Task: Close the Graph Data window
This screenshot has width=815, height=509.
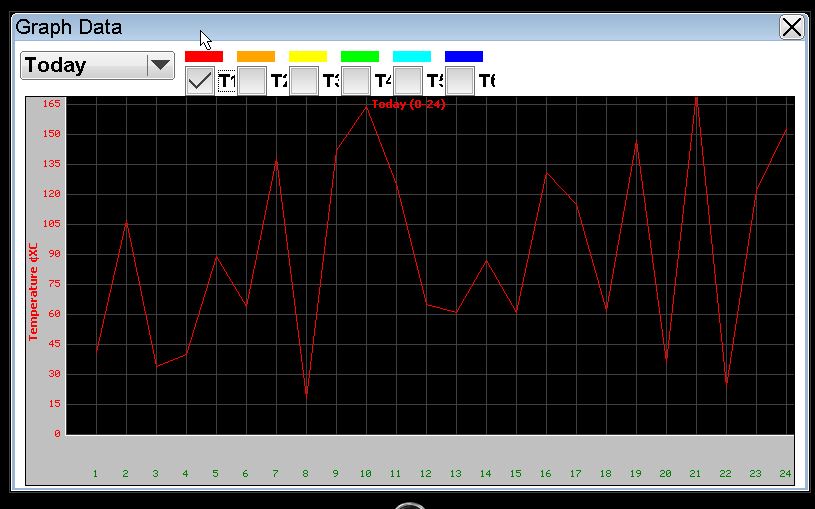Action: tap(792, 27)
